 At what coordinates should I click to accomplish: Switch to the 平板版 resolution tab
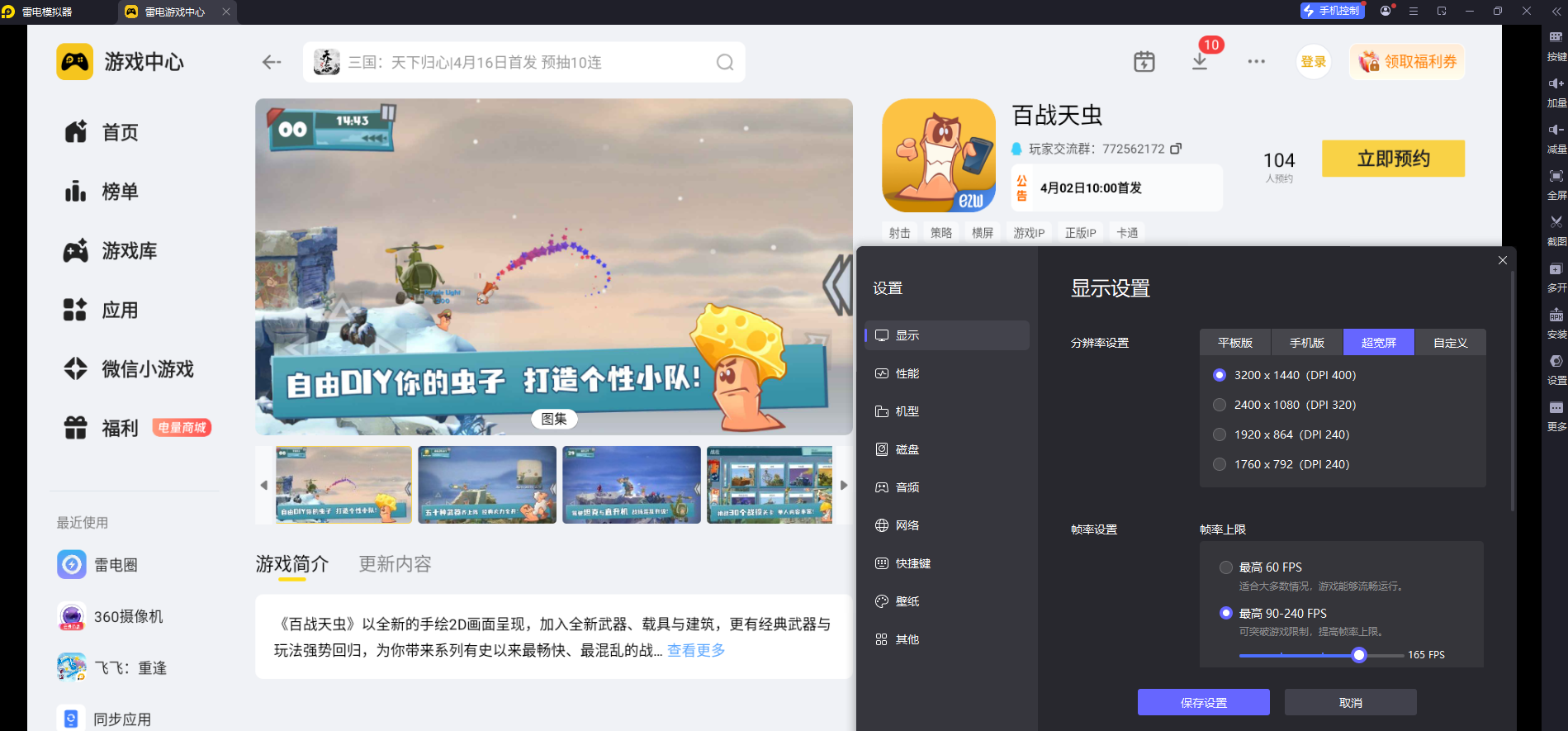(x=1235, y=343)
